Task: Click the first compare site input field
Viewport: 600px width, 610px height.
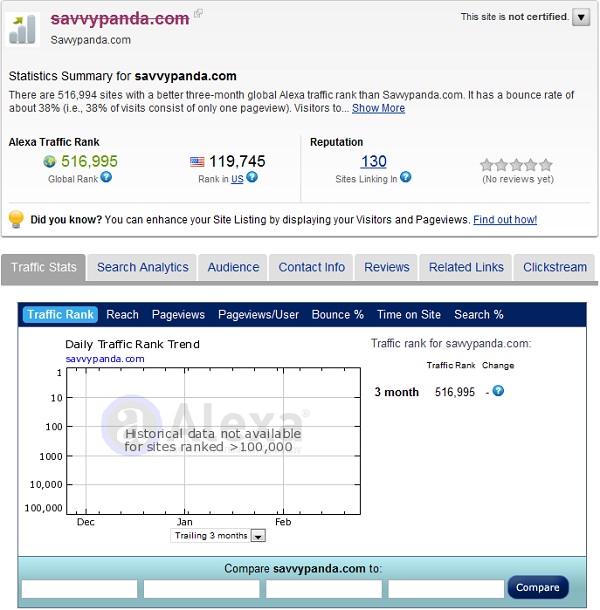Action: pyautogui.click(x=80, y=588)
